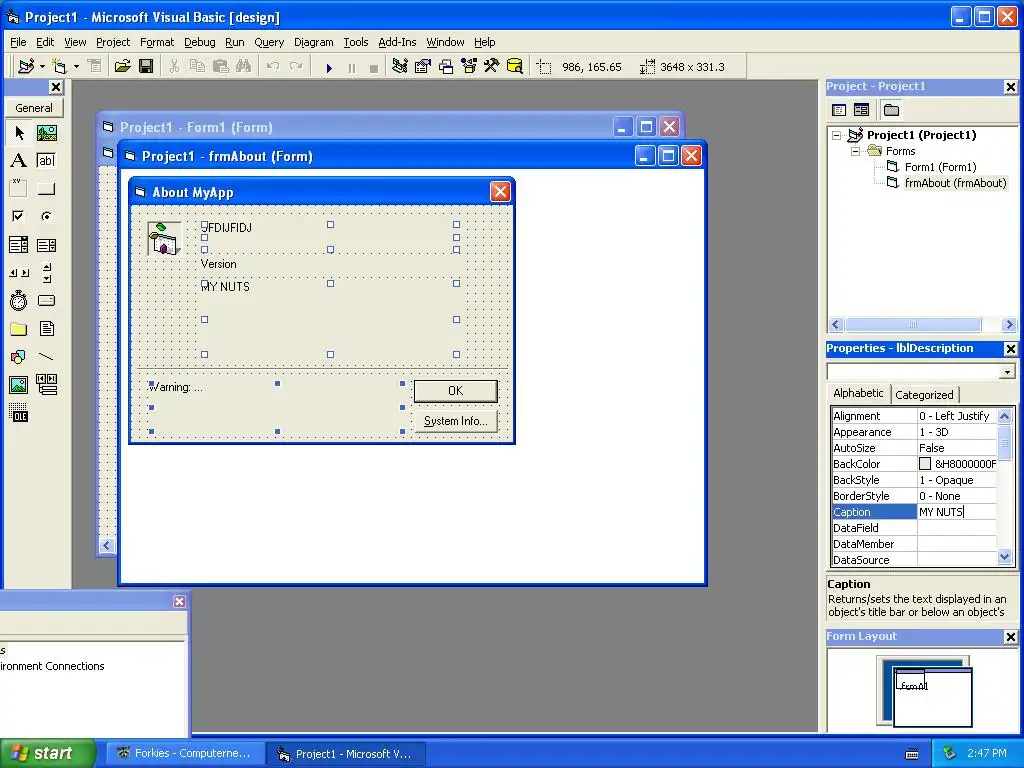Click the Find binoculars icon
The image size is (1024, 768).
click(244, 67)
